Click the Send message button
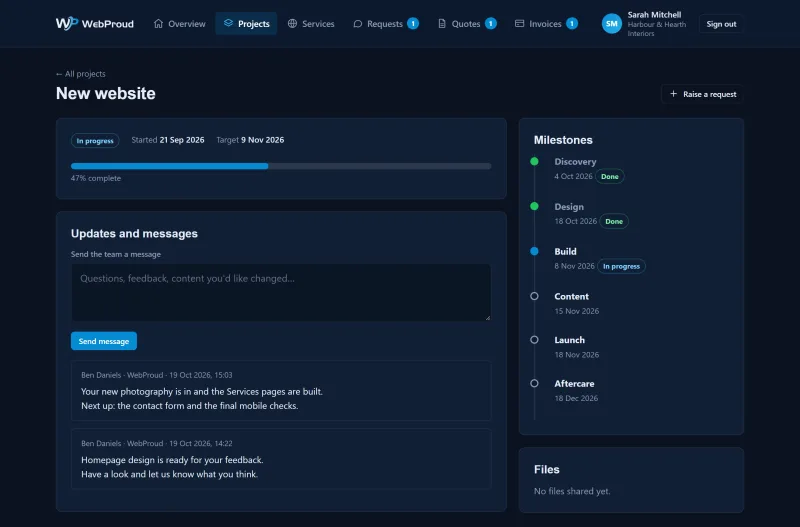 [x=104, y=341]
